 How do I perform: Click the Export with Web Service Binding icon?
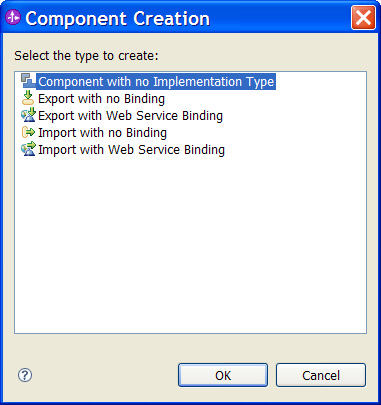28,115
